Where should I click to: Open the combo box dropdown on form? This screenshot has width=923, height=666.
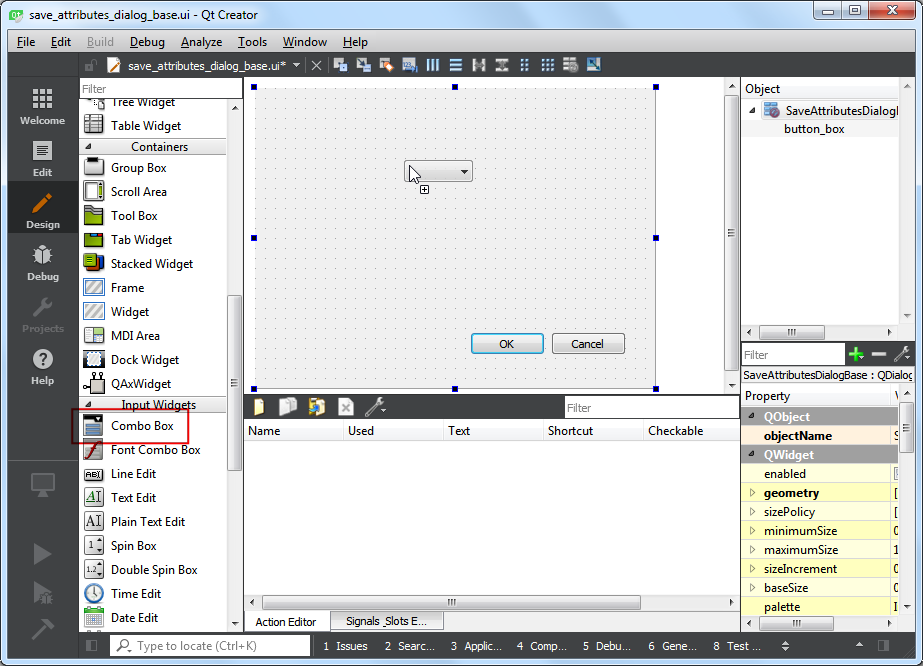coord(464,172)
